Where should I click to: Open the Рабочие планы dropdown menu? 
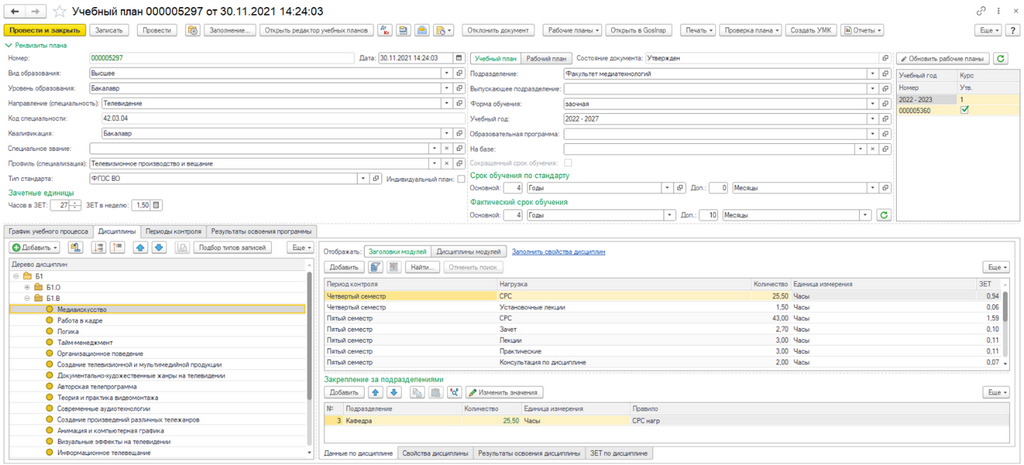573,30
